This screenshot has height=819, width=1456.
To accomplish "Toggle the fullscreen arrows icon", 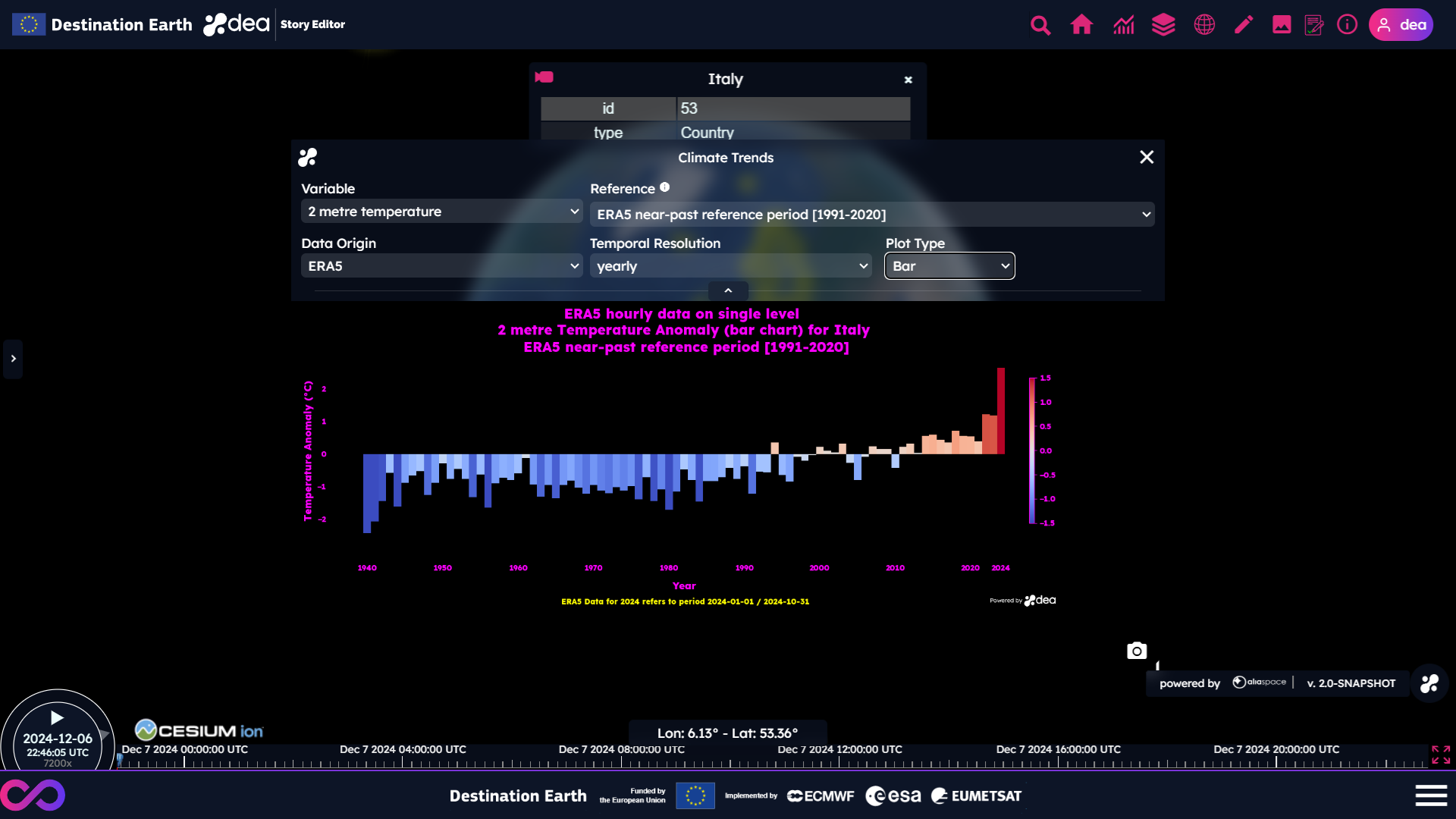I will [1440, 755].
